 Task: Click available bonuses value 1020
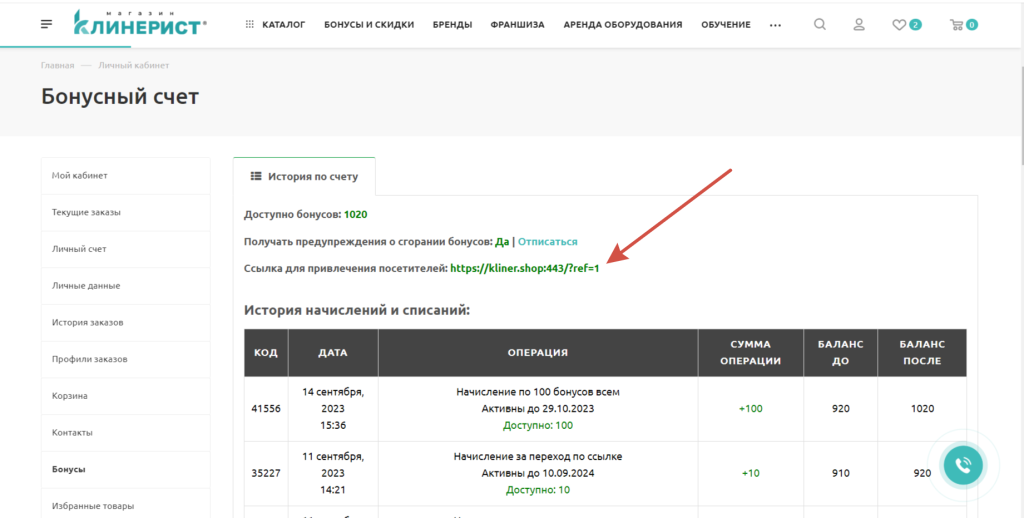[355, 214]
